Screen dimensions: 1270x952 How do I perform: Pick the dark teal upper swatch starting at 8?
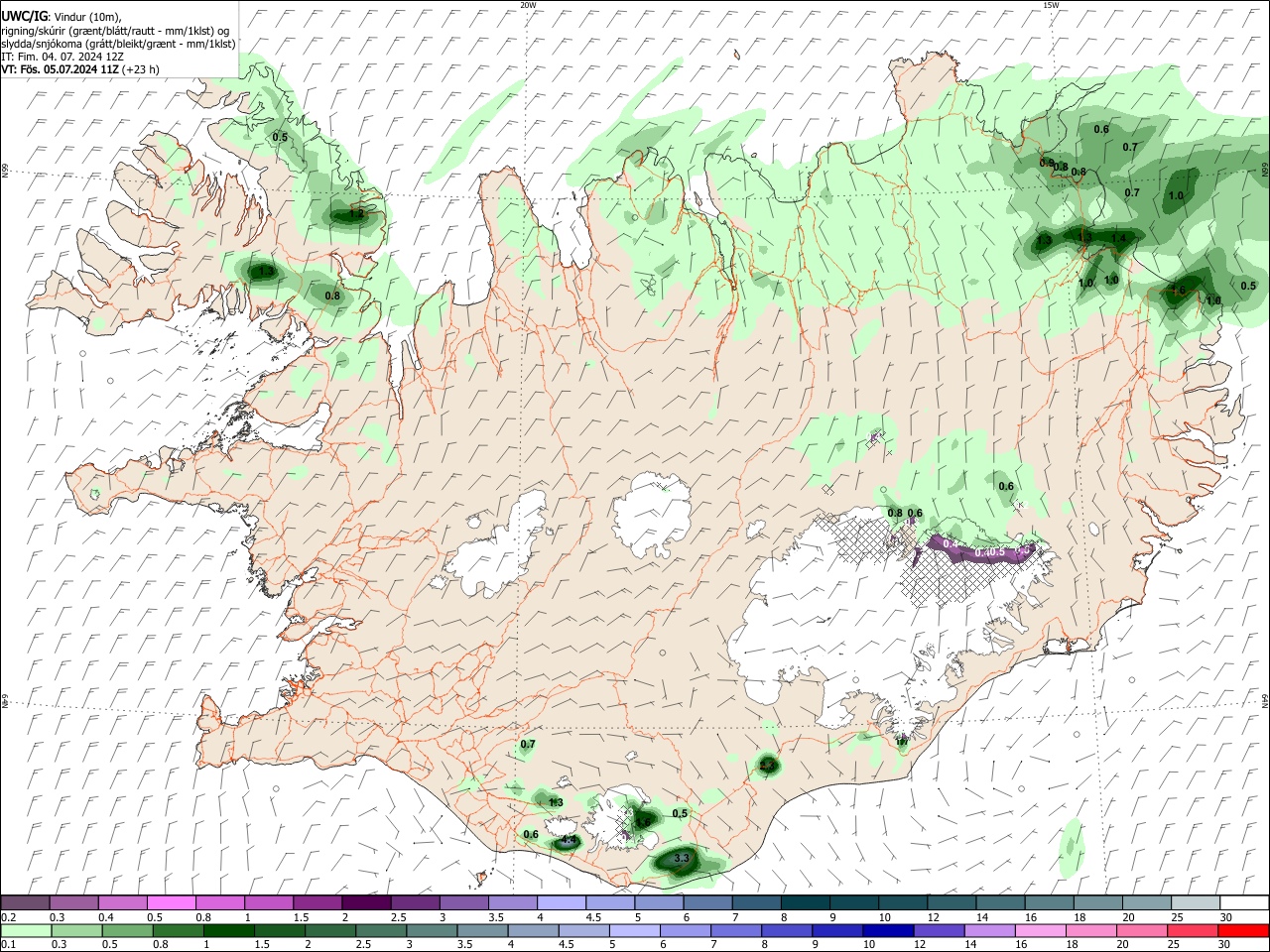click(805, 903)
